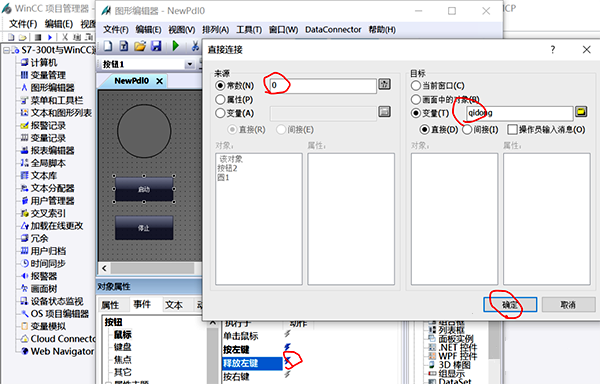Click the Save disk icon in toolbar
This screenshot has height=384, width=600.
click(x=156, y=46)
